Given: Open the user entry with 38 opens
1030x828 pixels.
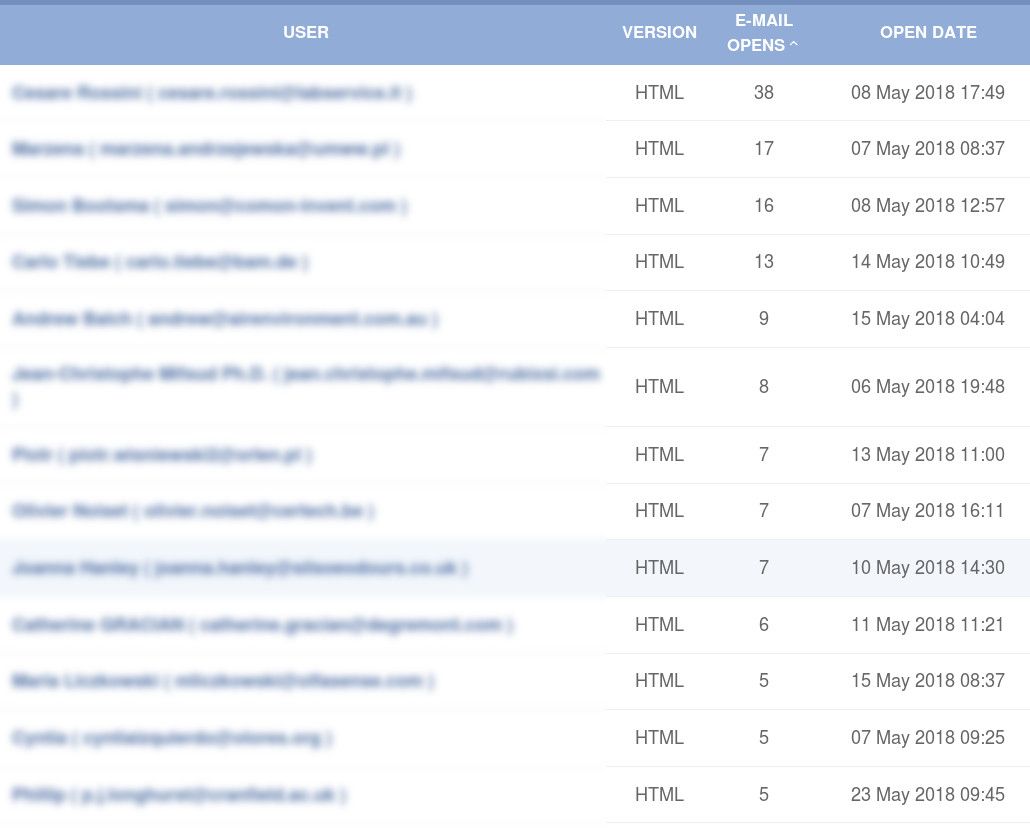Looking at the screenshot, I should pyautogui.click(x=212, y=93).
